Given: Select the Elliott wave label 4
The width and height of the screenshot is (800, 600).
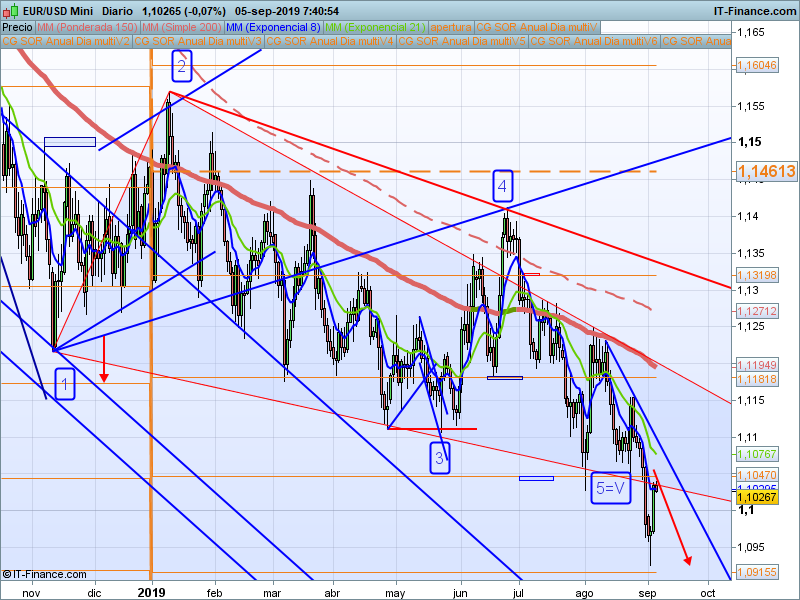Looking at the screenshot, I should click(x=503, y=186).
